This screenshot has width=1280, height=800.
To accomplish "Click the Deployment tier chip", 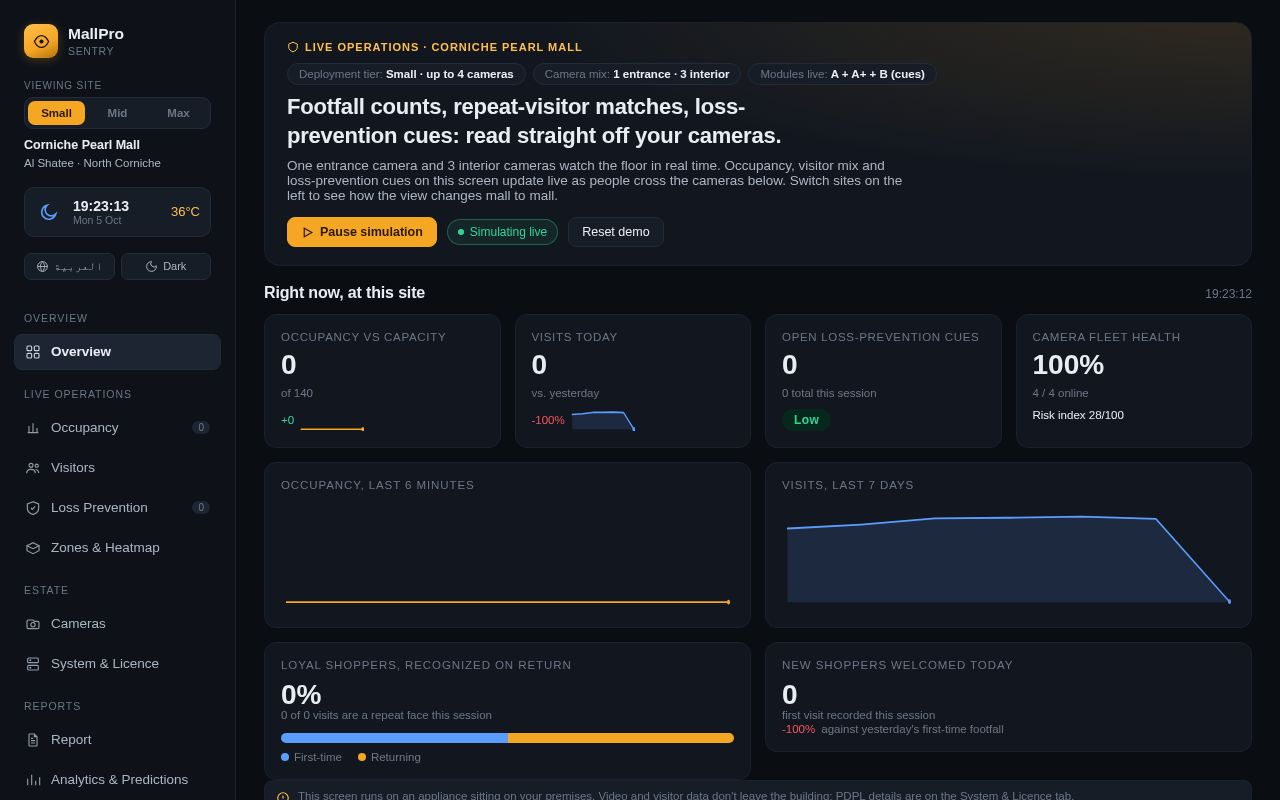I will [x=406, y=74].
